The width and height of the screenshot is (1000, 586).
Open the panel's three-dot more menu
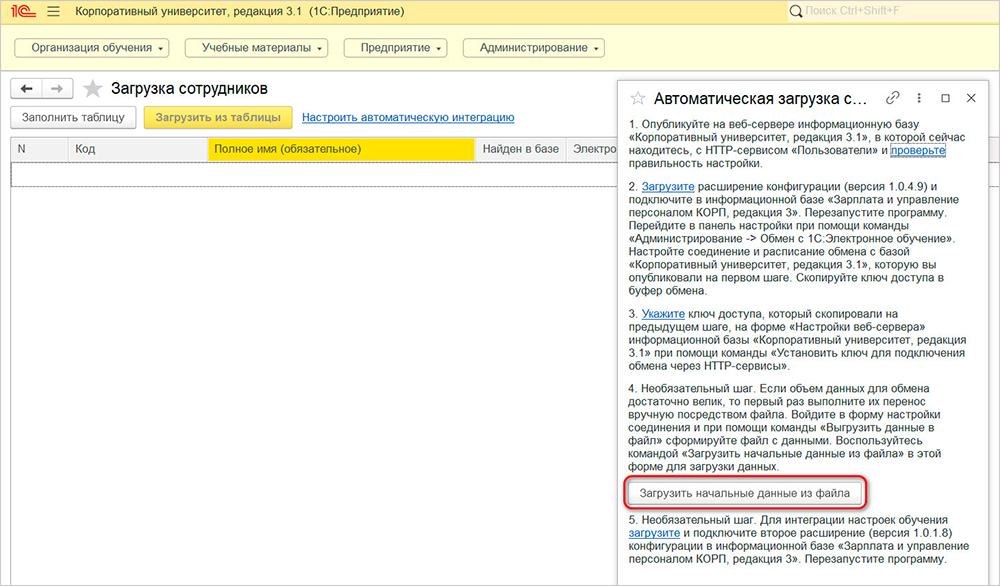[919, 98]
